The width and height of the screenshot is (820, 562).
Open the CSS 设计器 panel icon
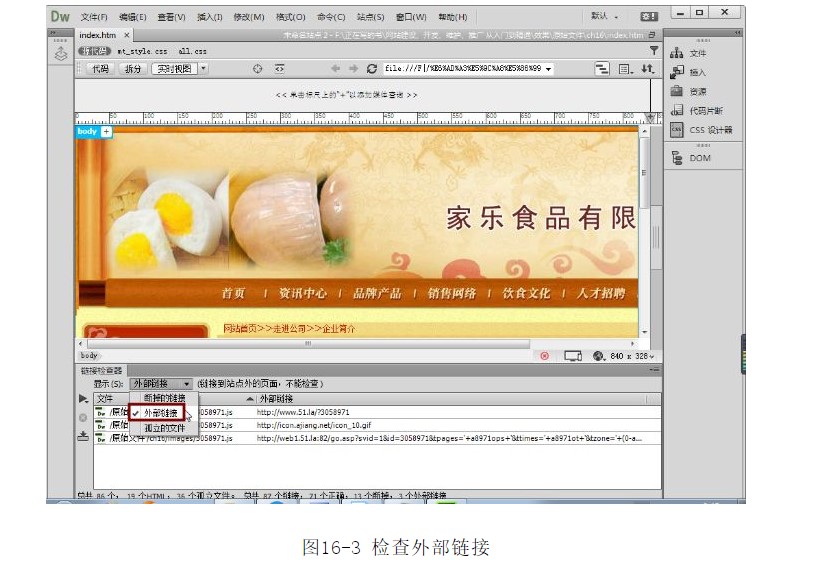click(x=677, y=129)
